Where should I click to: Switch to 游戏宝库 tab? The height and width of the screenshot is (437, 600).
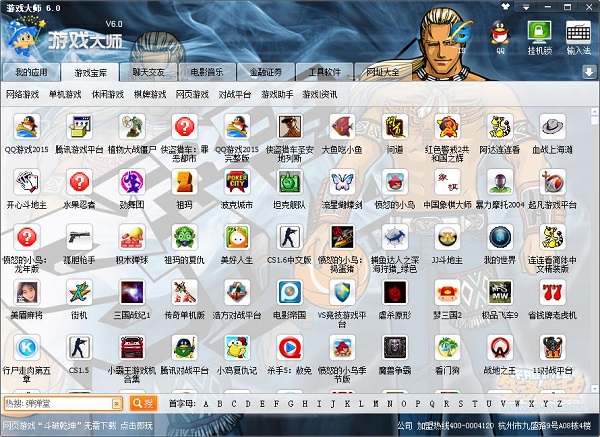point(90,72)
